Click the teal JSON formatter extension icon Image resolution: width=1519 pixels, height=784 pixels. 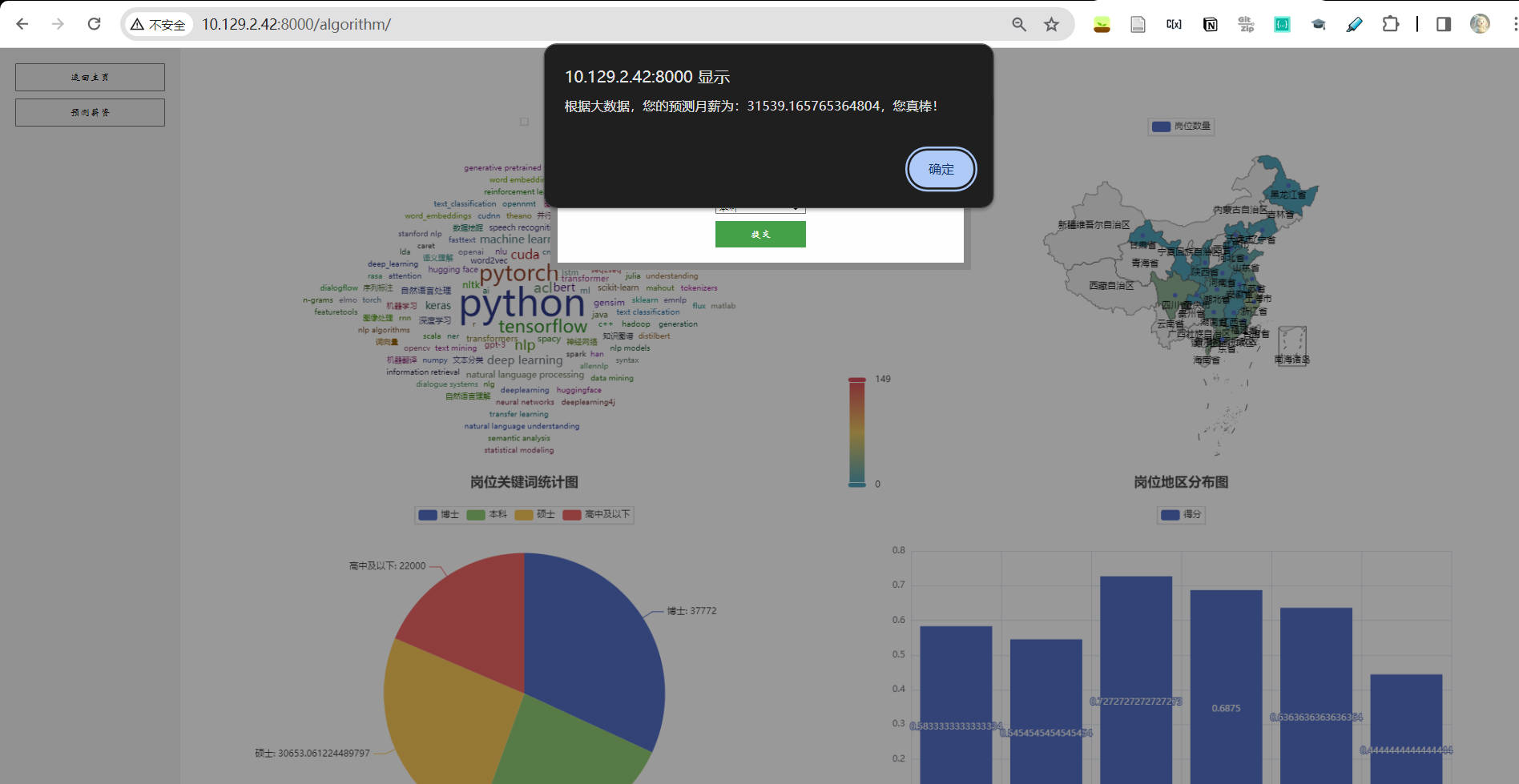(1282, 24)
